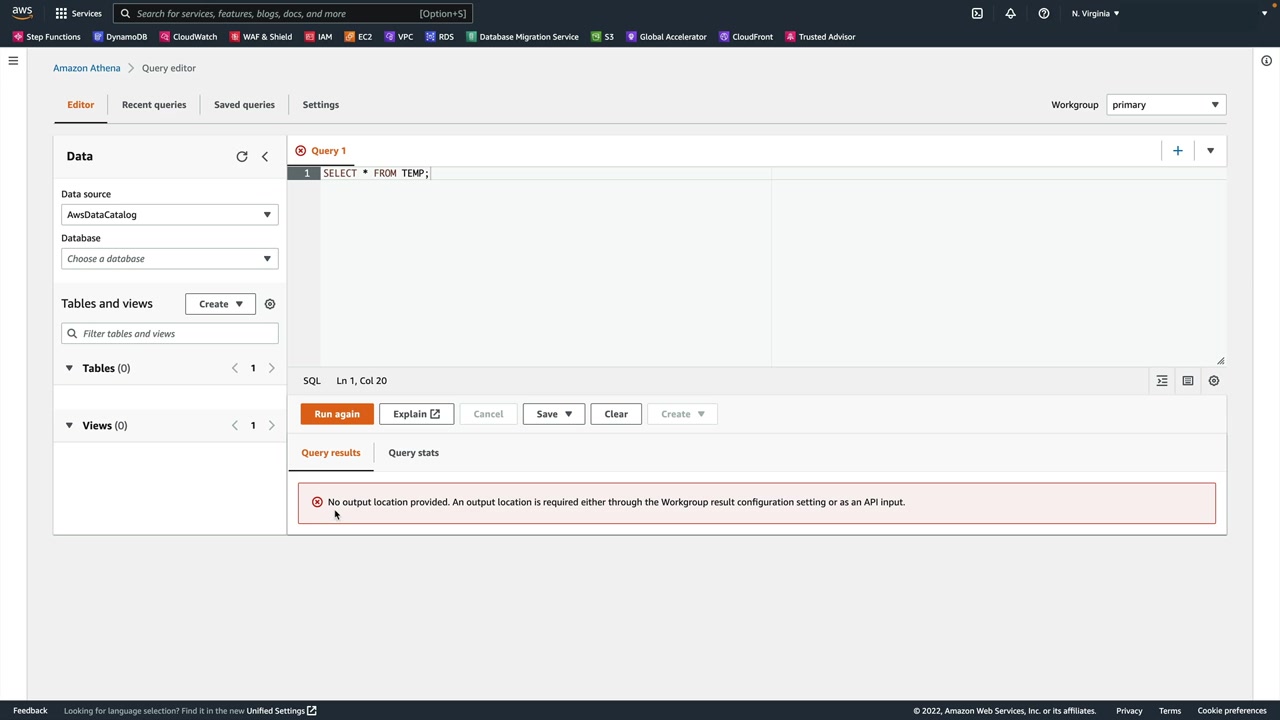Open the Data source AwsDataCatalog dropdown
Screen dimensions: 1280x720
click(169, 215)
